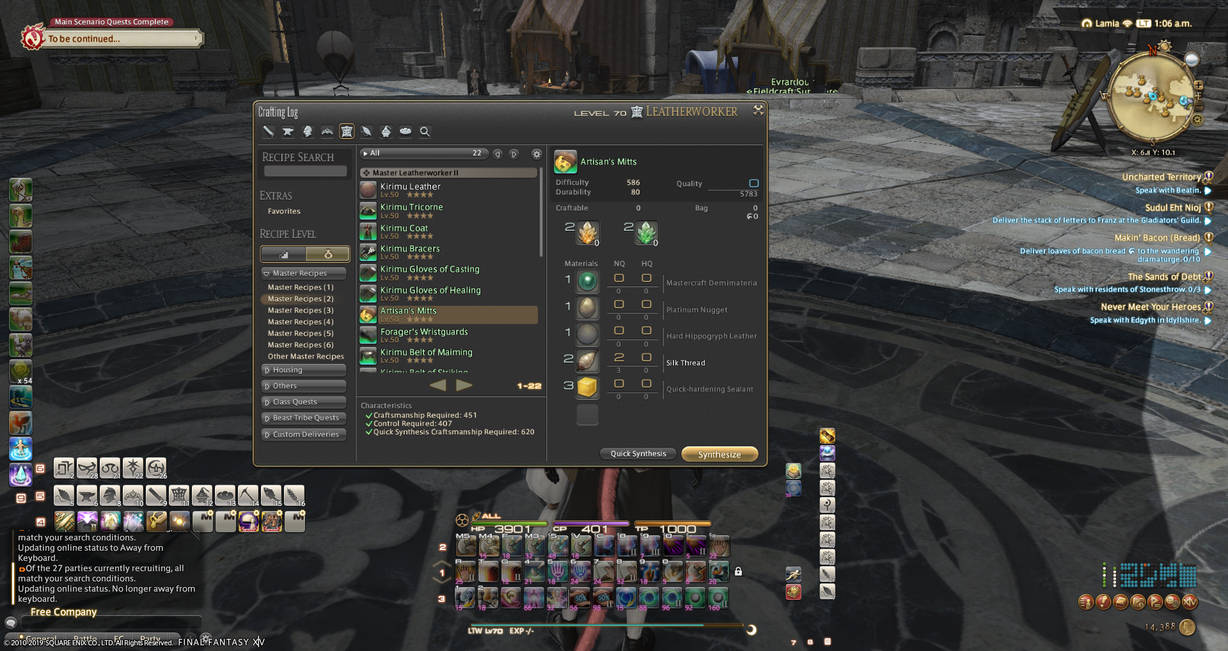Go to previous recipe page arrow
1228x651 pixels.
pos(438,385)
